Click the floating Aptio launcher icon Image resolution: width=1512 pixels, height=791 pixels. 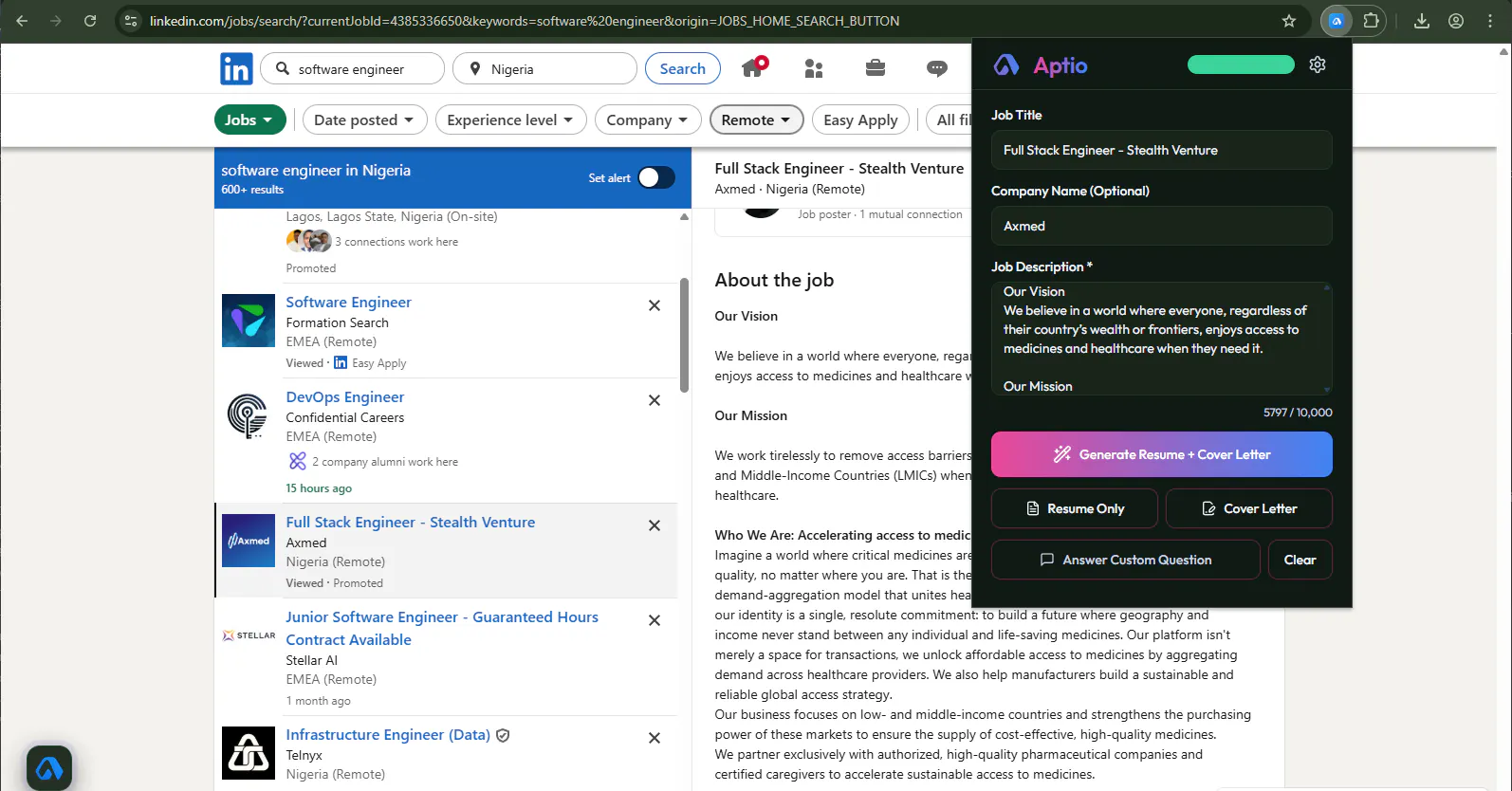pos(49,767)
